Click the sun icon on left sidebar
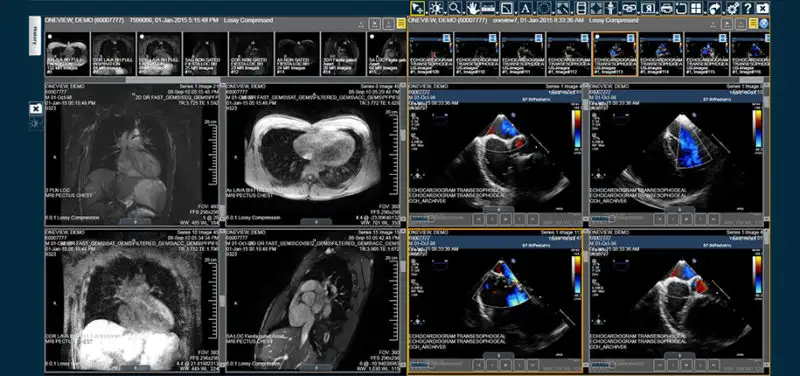Screen dimensions: 800x376 pyautogui.click(x=35, y=123)
